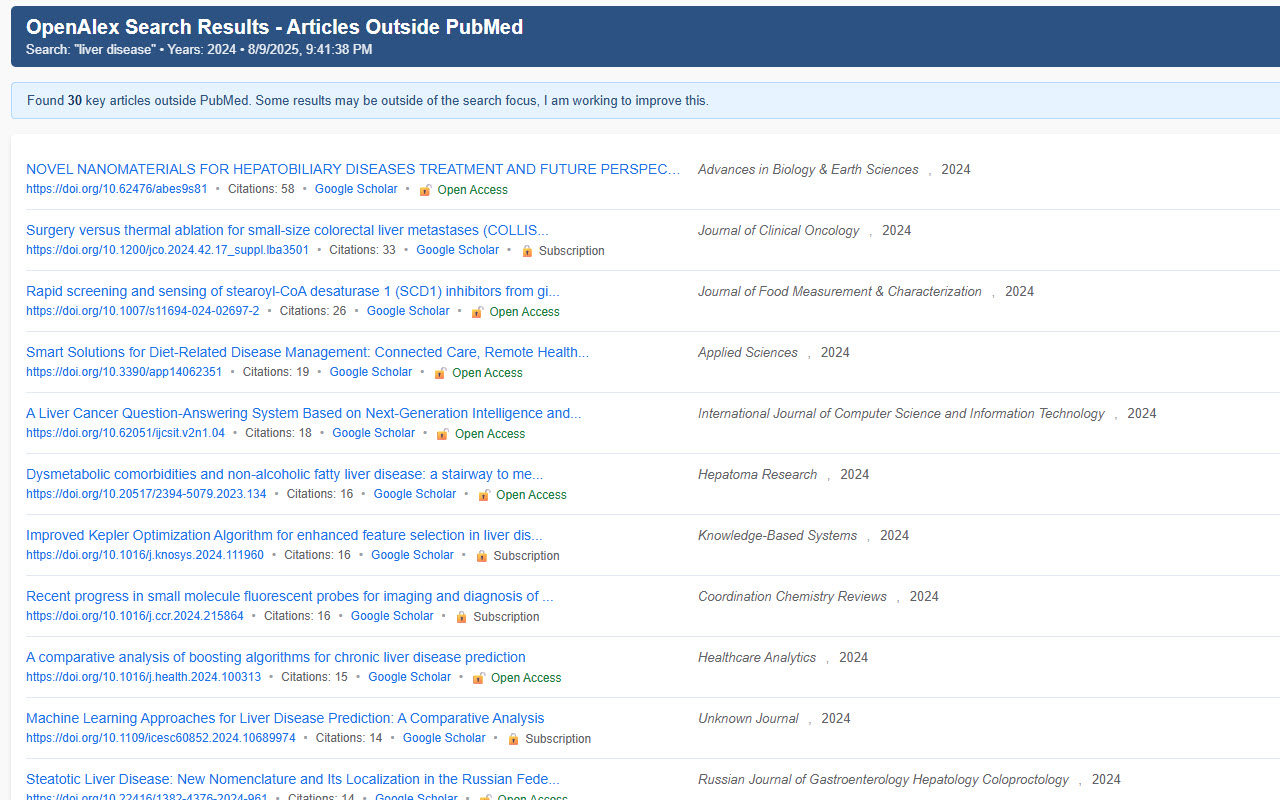Follow DOI link 10.1200/jco.2024.42.17_suppl.lba3501

click(167, 250)
